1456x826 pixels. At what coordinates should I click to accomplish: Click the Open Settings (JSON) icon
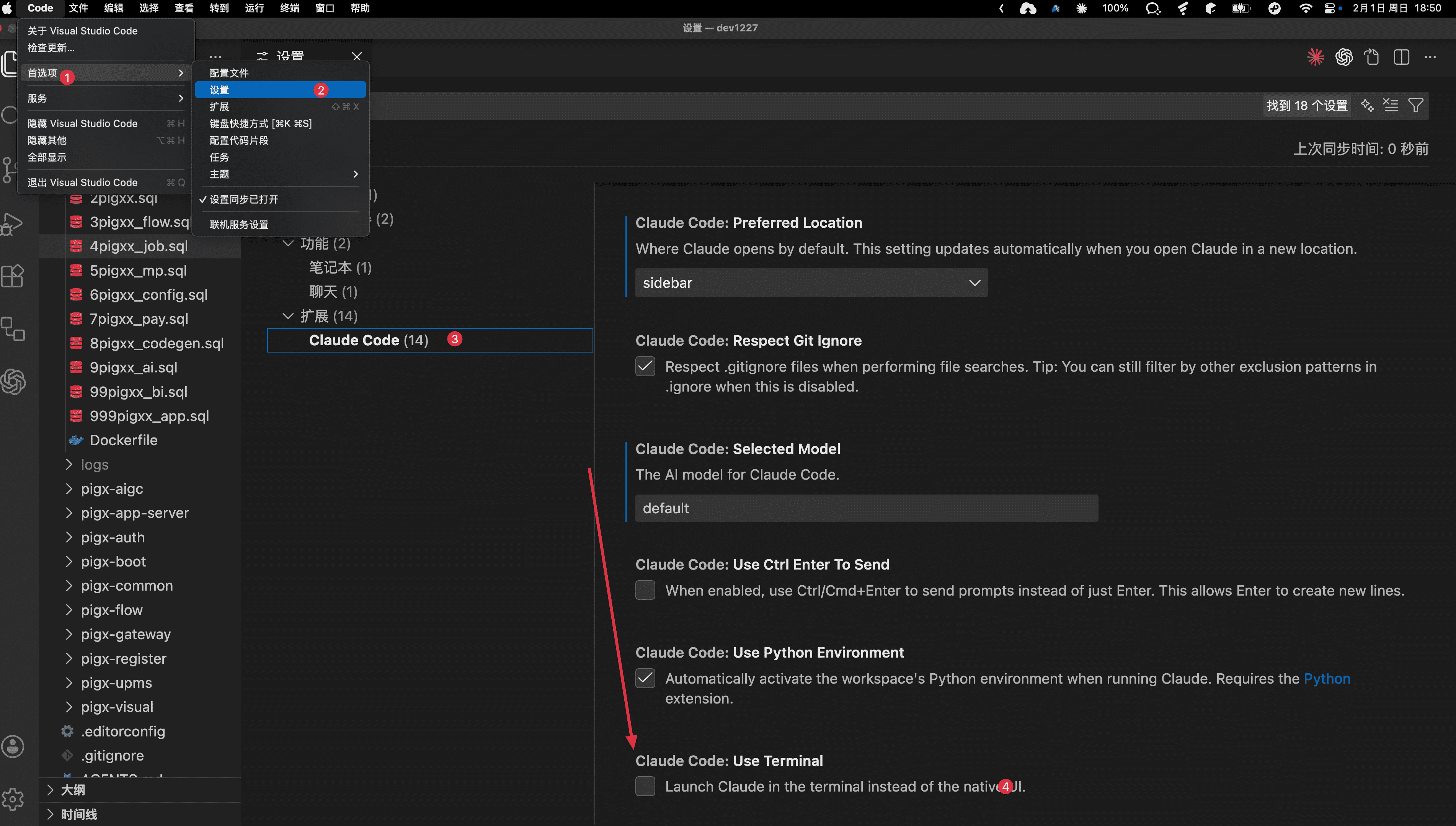pos(1372,57)
